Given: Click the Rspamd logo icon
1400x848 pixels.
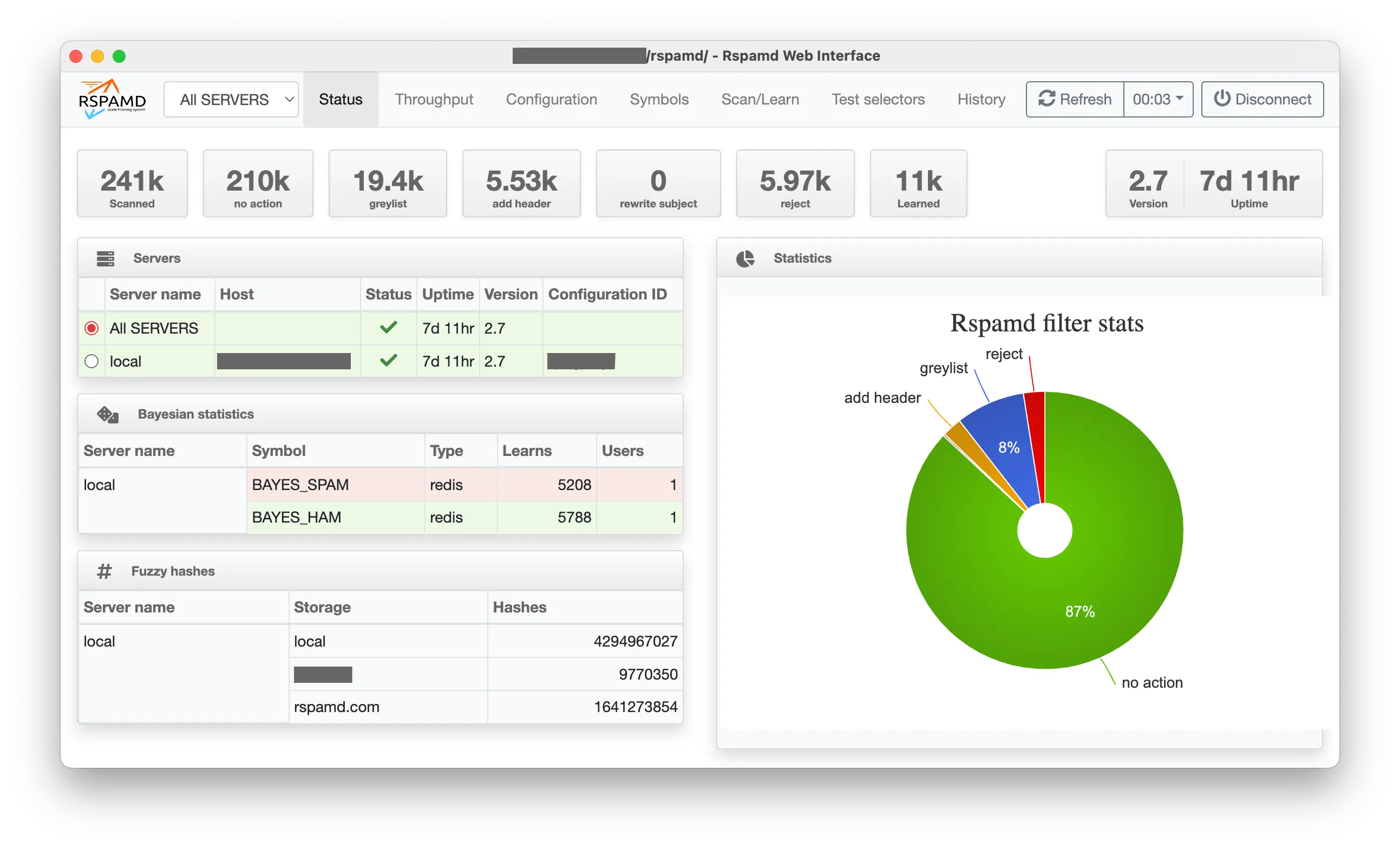Looking at the screenshot, I should point(112,99).
